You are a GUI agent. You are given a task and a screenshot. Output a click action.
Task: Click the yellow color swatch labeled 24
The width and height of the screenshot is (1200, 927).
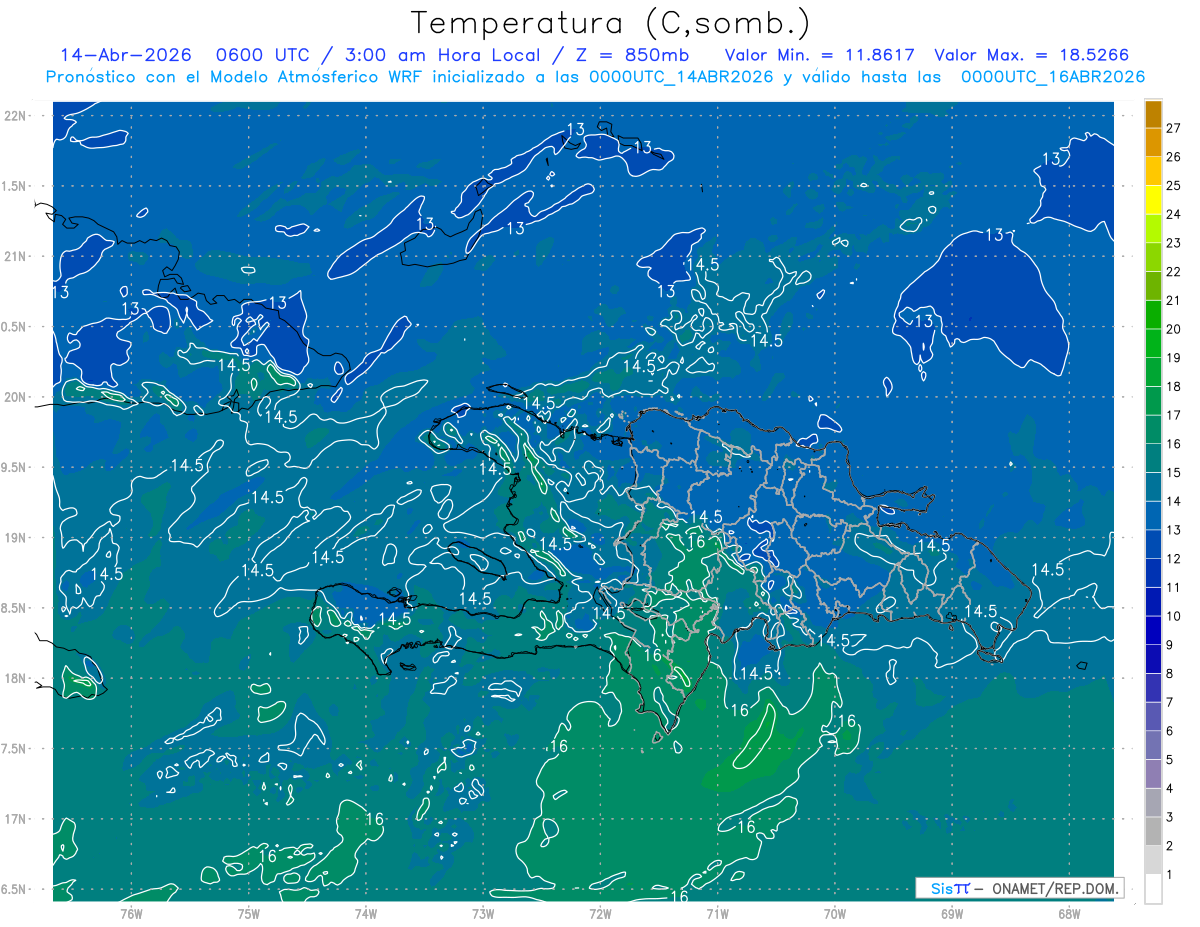1153,200
